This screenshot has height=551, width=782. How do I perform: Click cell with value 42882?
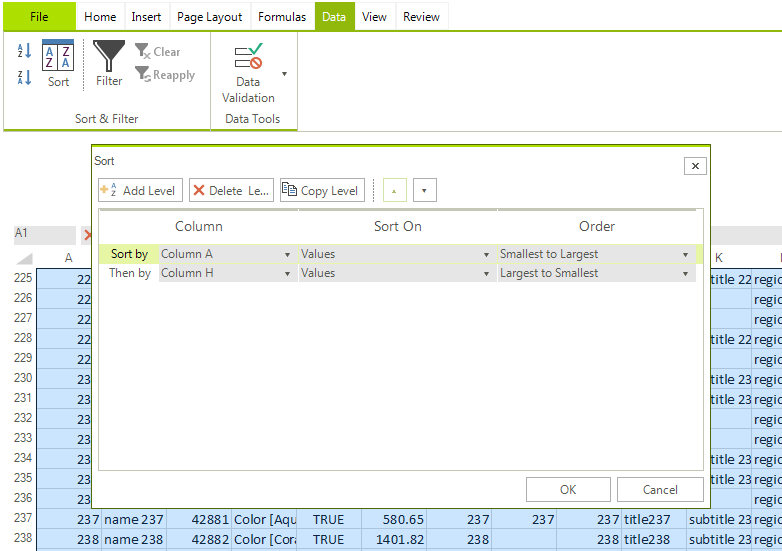[x=198, y=539]
